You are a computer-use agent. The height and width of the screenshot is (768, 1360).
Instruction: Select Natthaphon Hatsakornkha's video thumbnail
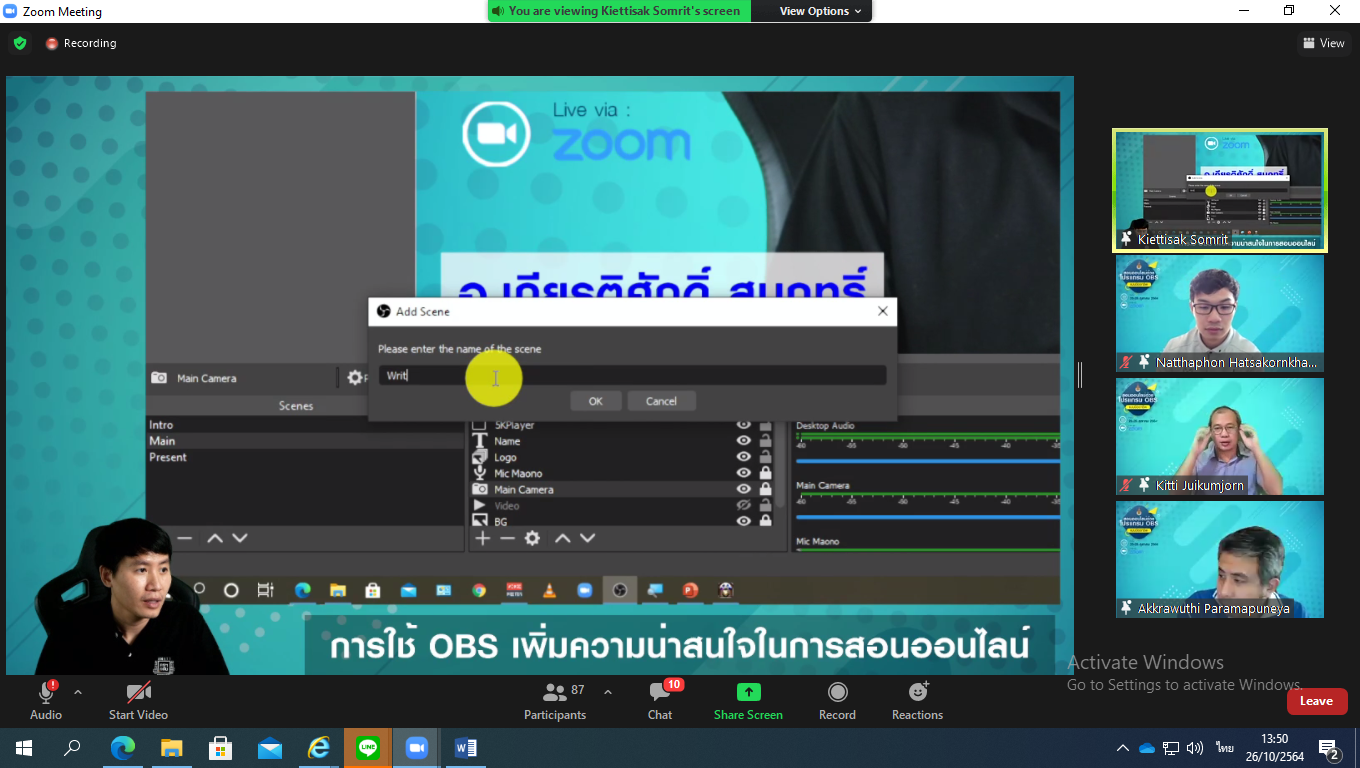click(x=1220, y=314)
